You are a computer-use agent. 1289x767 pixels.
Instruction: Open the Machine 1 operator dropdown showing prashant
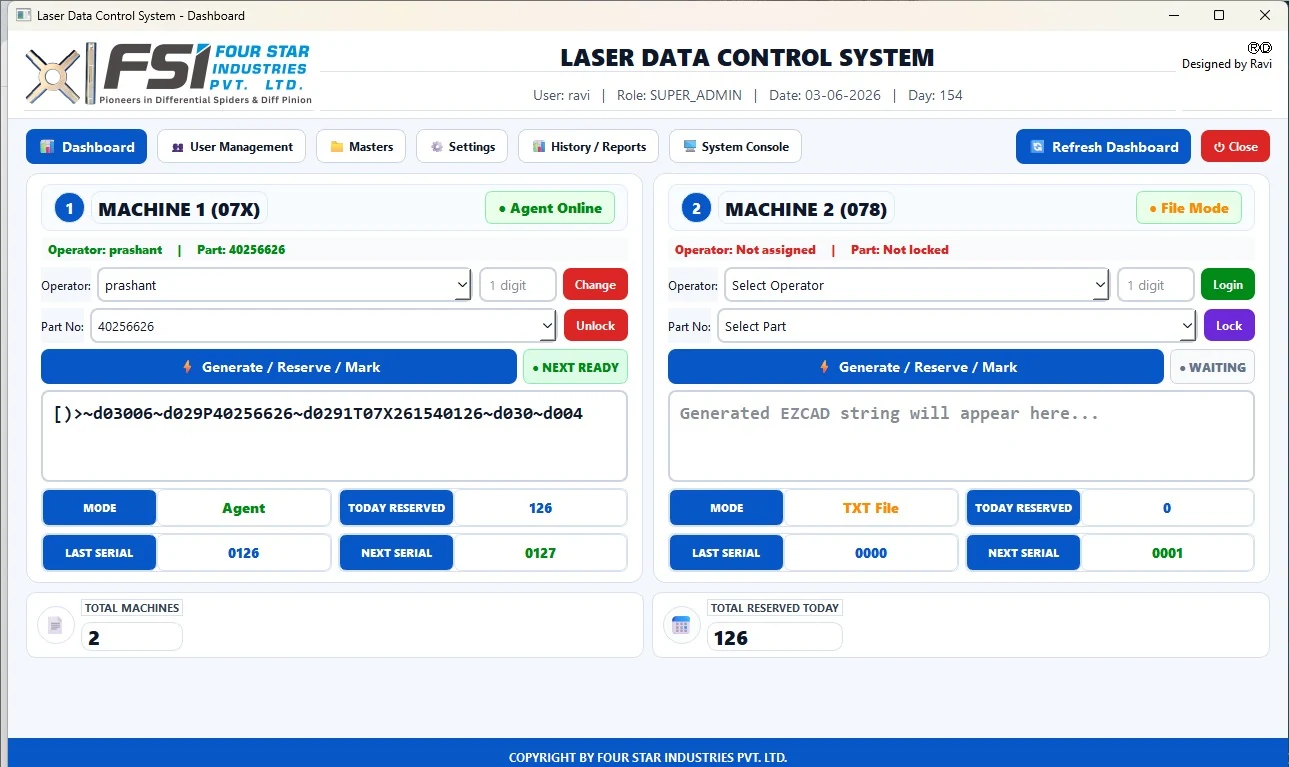coord(284,285)
